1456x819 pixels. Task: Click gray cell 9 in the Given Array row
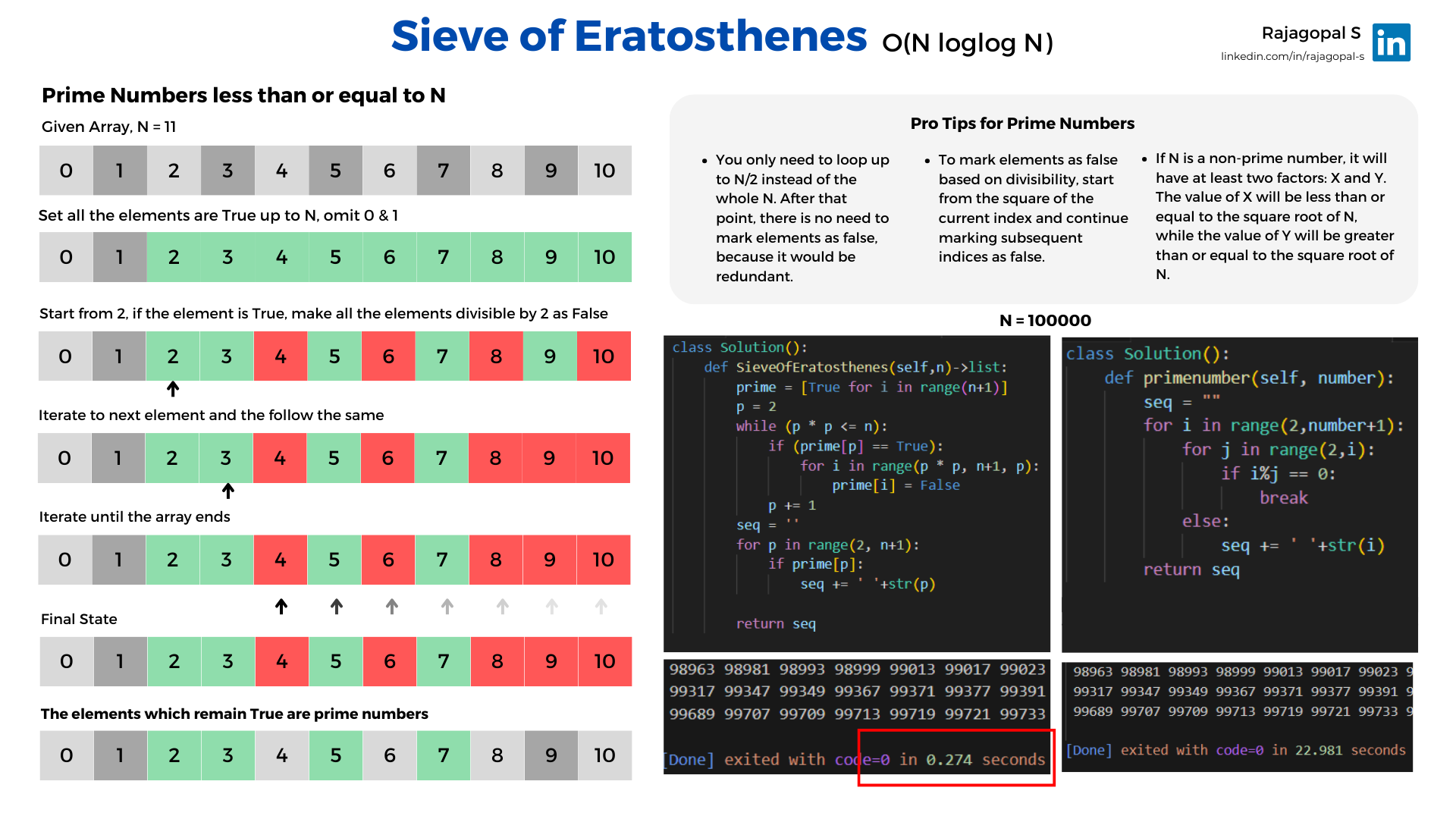point(551,171)
